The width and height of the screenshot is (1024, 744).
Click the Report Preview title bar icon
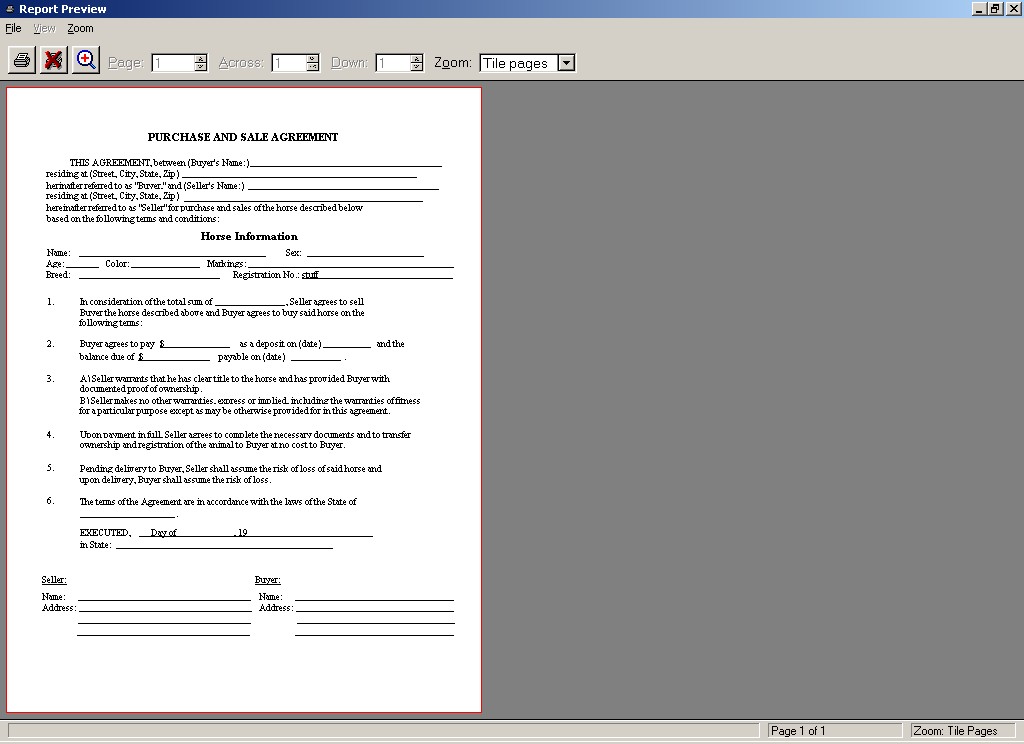click(9, 9)
